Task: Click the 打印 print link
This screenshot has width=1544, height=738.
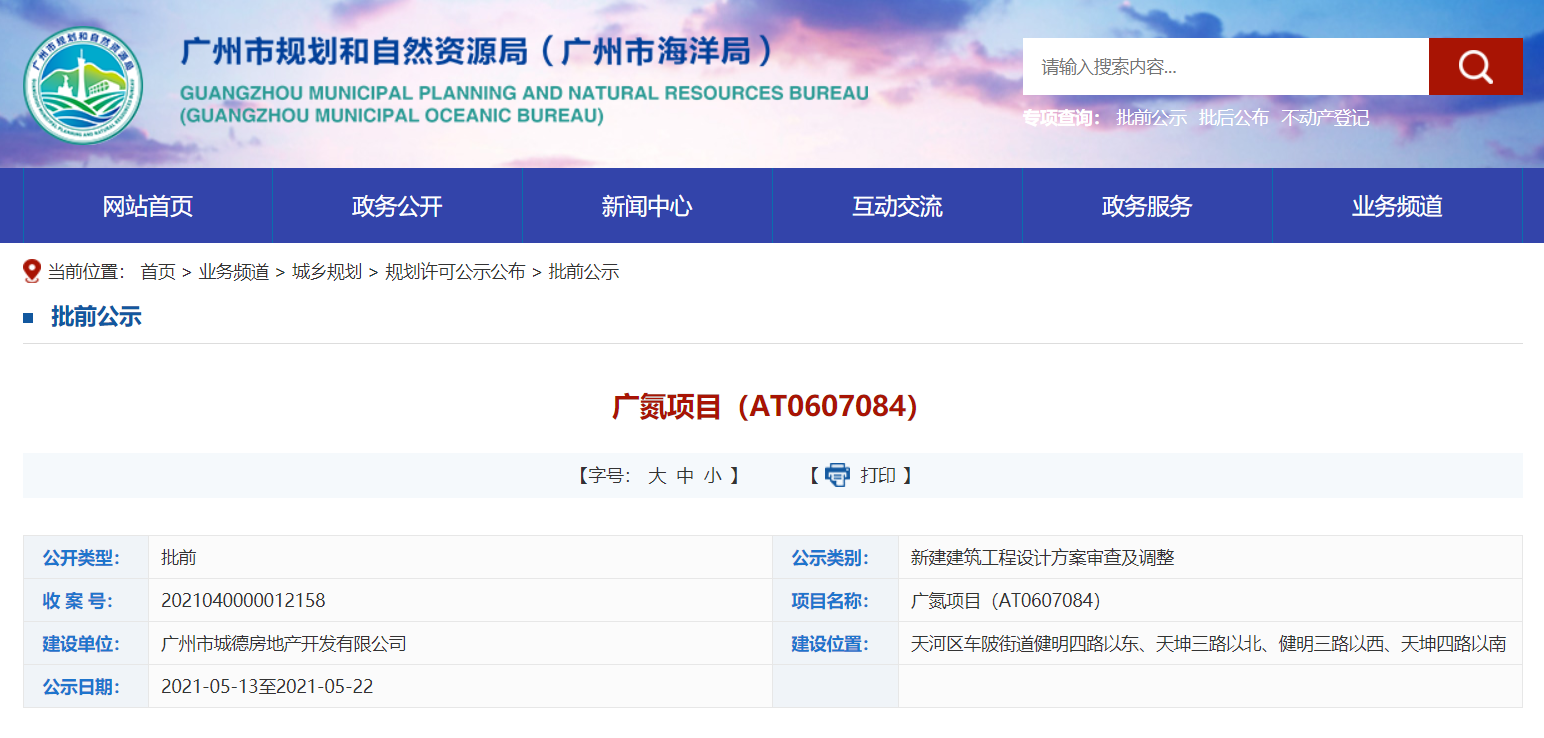Action: (x=878, y=476)
